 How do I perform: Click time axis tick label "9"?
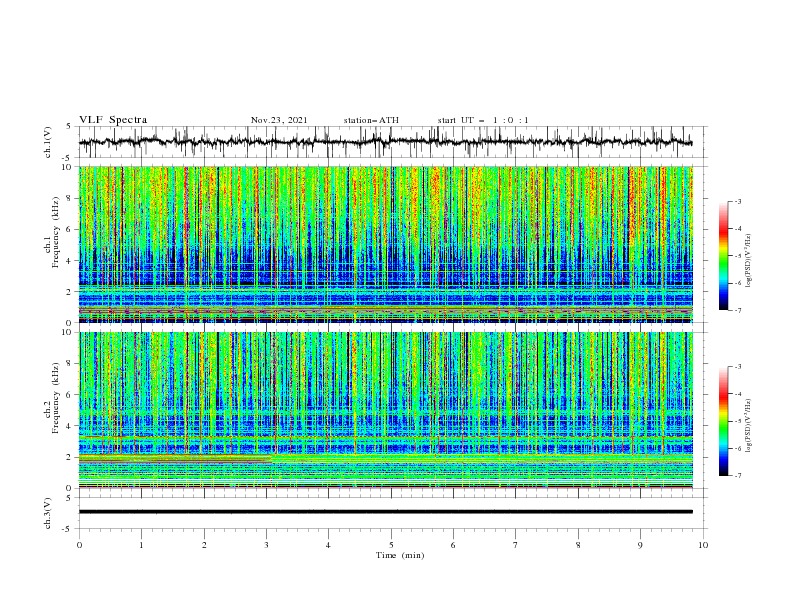[640, 545]
